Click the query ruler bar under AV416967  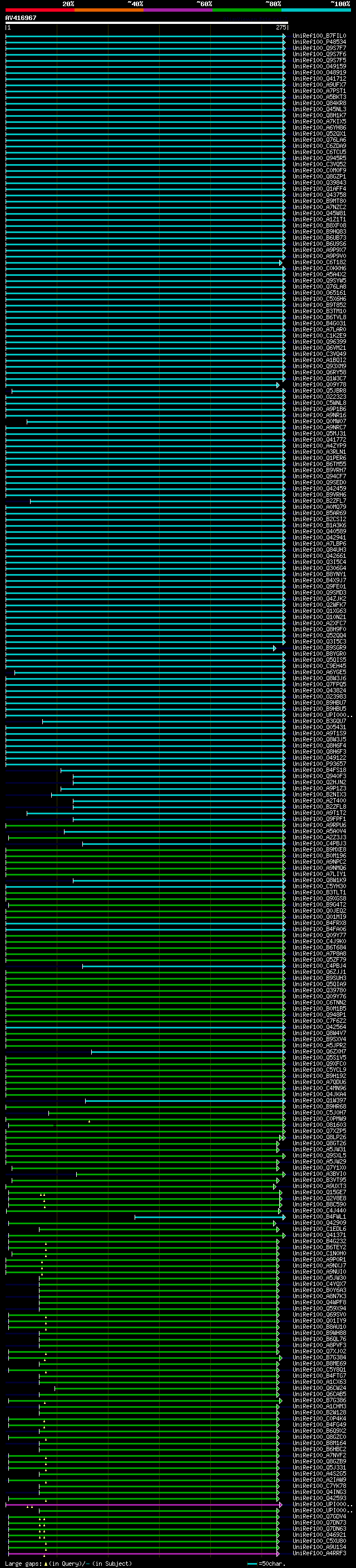pos(147,22)
